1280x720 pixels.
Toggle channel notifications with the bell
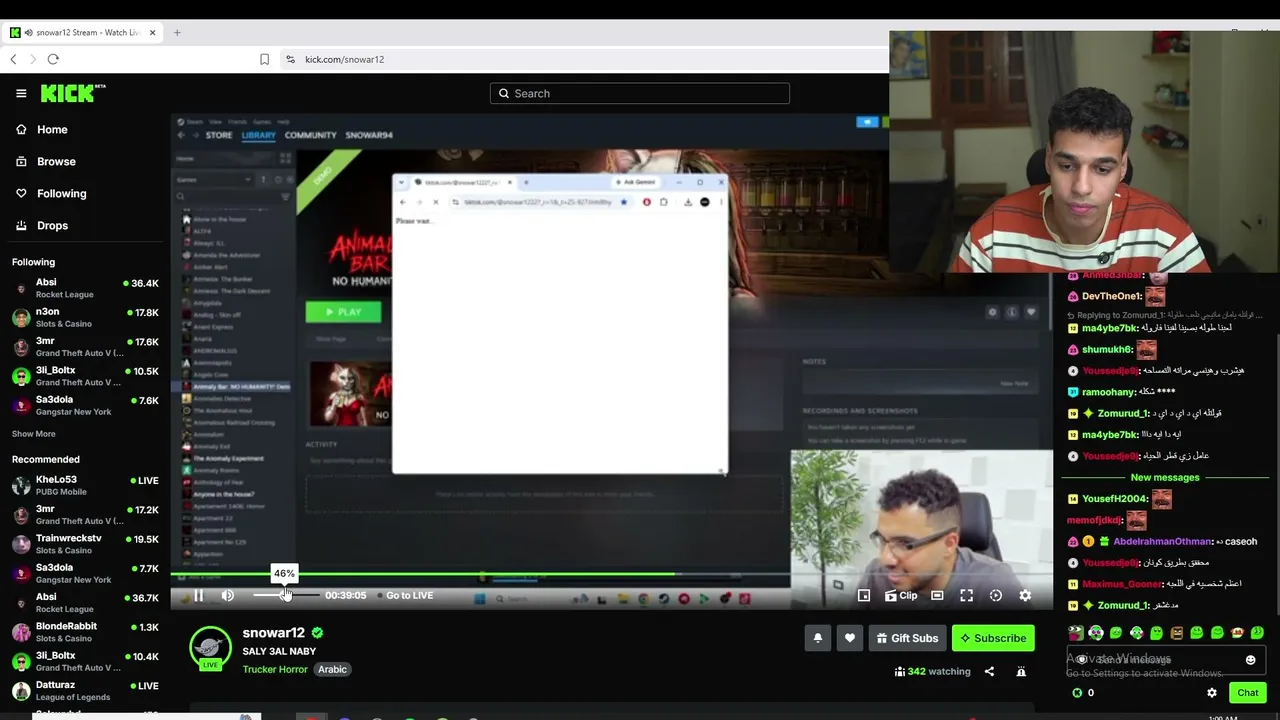pyautogui.click(x=818, y=638)
